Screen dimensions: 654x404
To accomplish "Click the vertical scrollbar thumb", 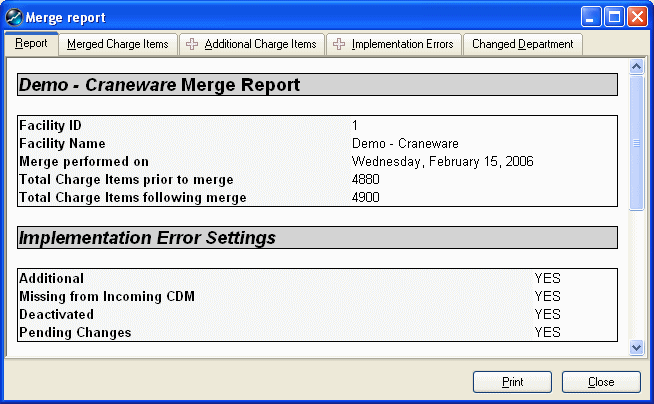I will point(637,142).
